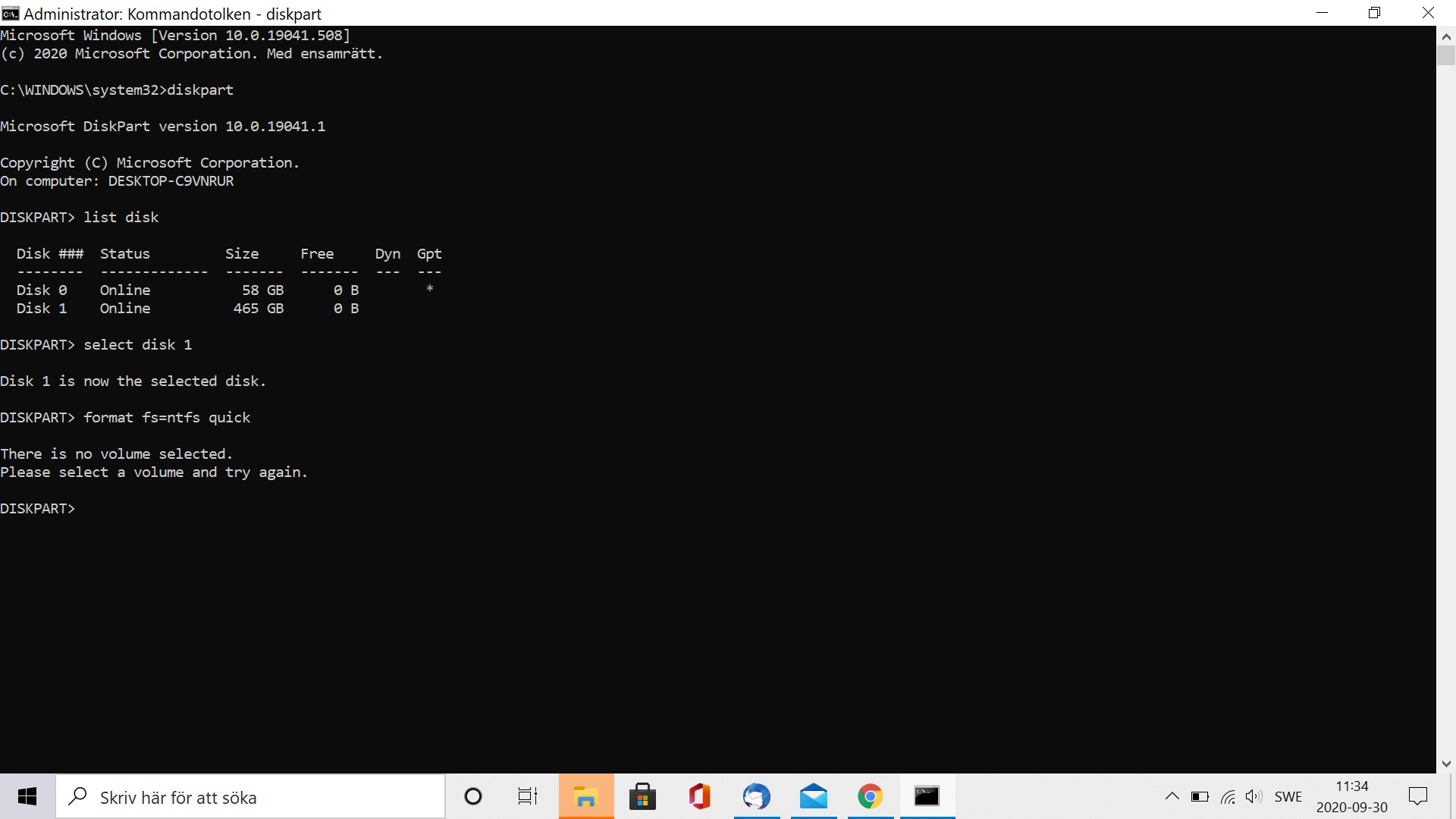Open Office app on the taskbar
Image resolution: width=1456 pixels, height=819 pixels.
tap(699, 796)
